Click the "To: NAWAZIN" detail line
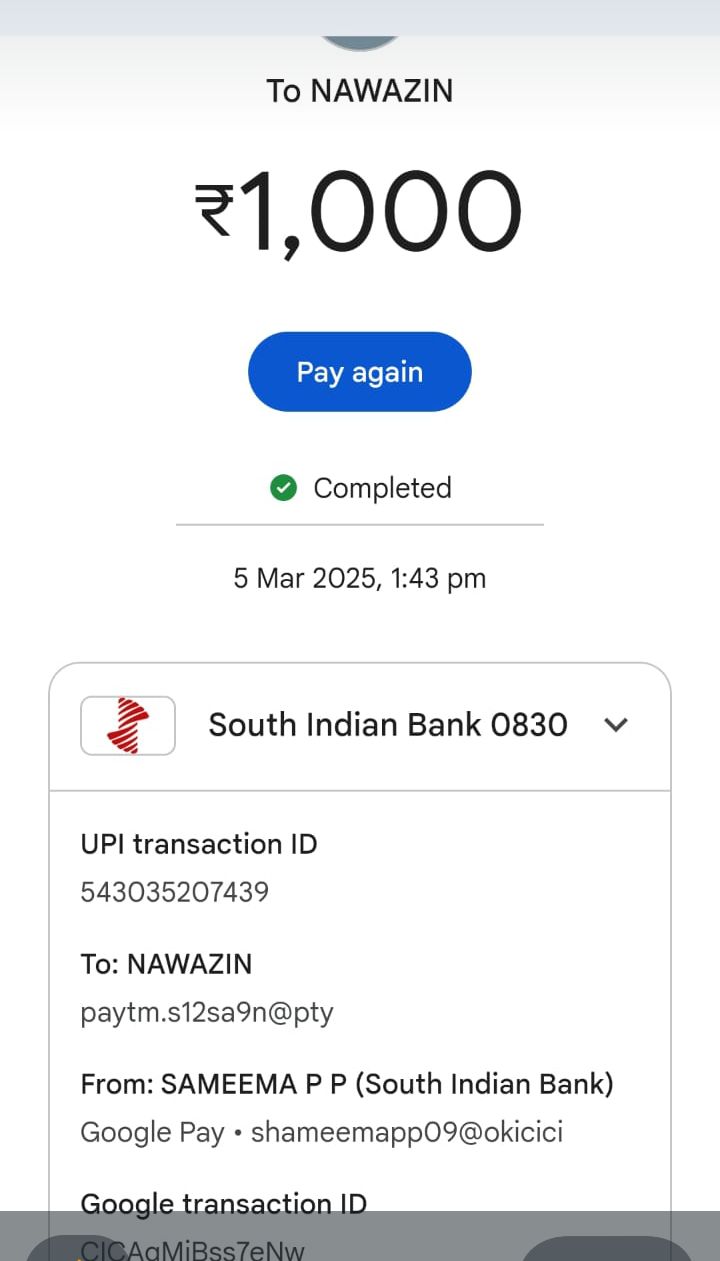 coord(166,964)
